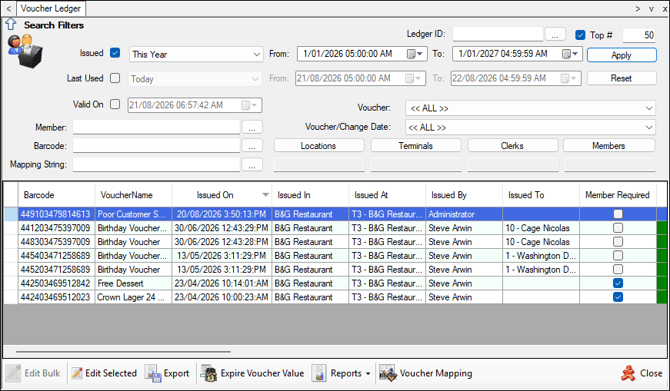Screen dimensions: 670x391
Task: Click barcode cell 448303475397009
Action: click(x=56, y=241)
